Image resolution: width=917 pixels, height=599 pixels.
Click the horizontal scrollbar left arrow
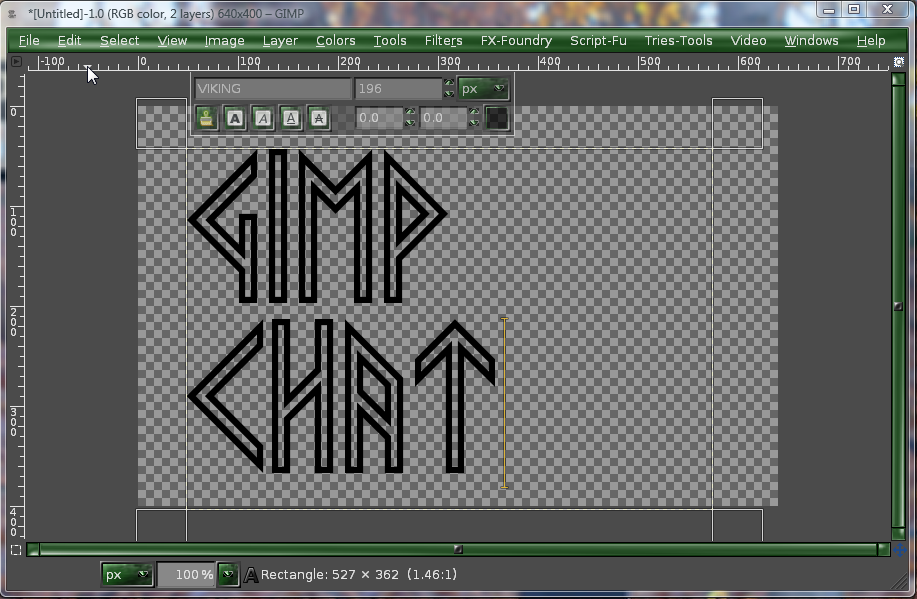(x=33, y=550)
